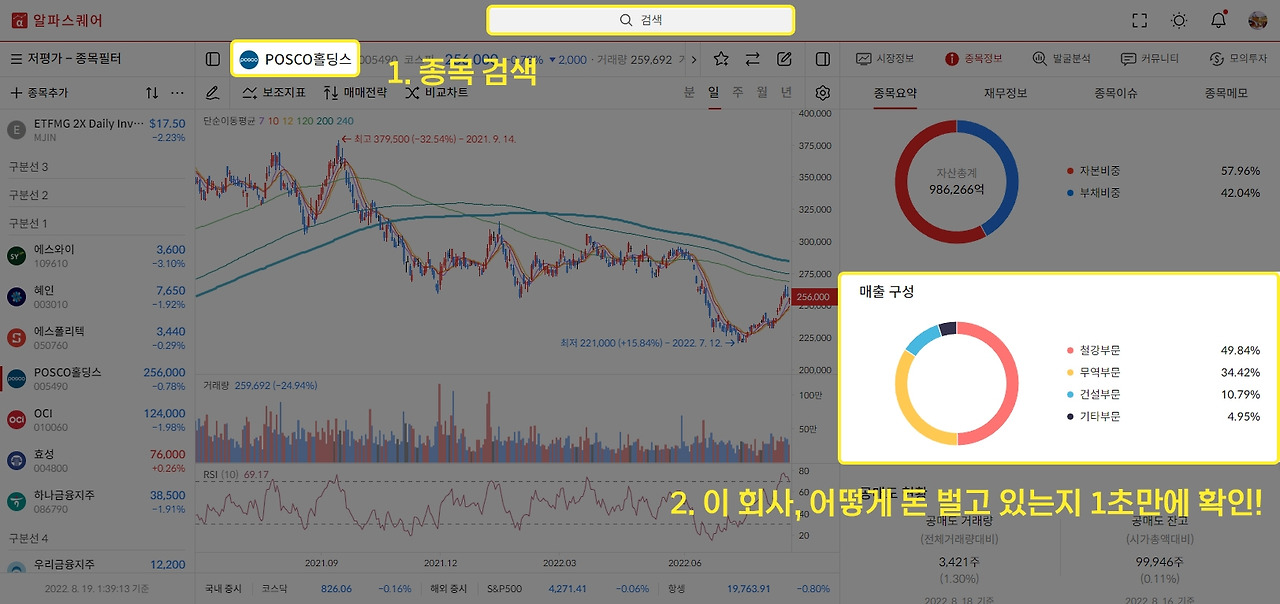Open the 종목정보 stock info section

pos(975,59)
